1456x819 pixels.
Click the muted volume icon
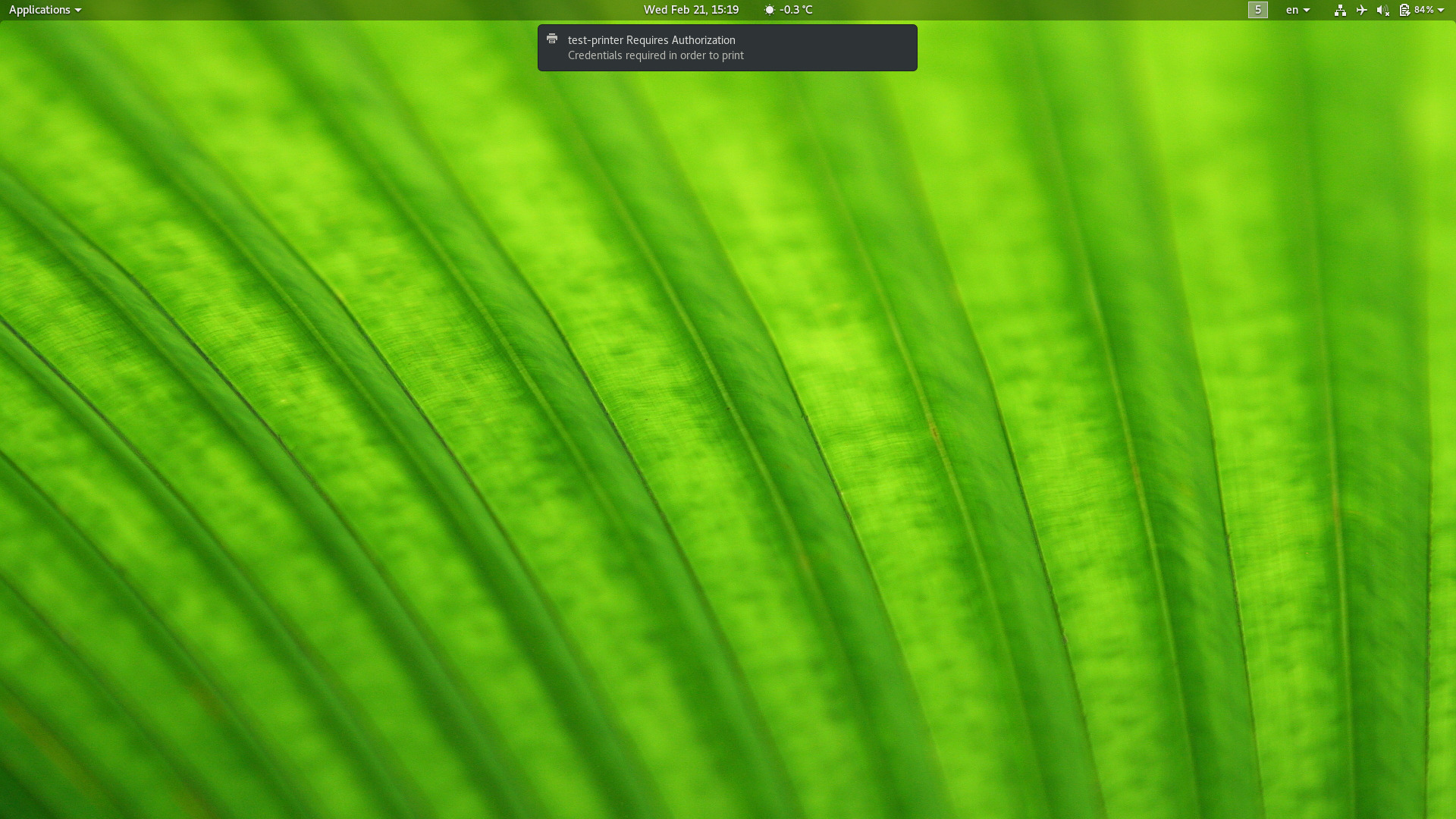tap(1382, 10)
